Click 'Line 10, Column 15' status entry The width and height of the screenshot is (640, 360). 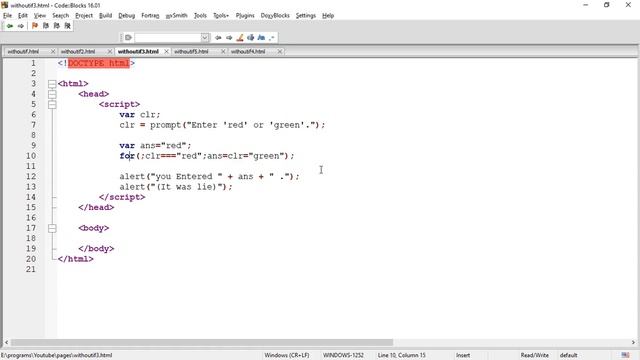coord(402,355)
